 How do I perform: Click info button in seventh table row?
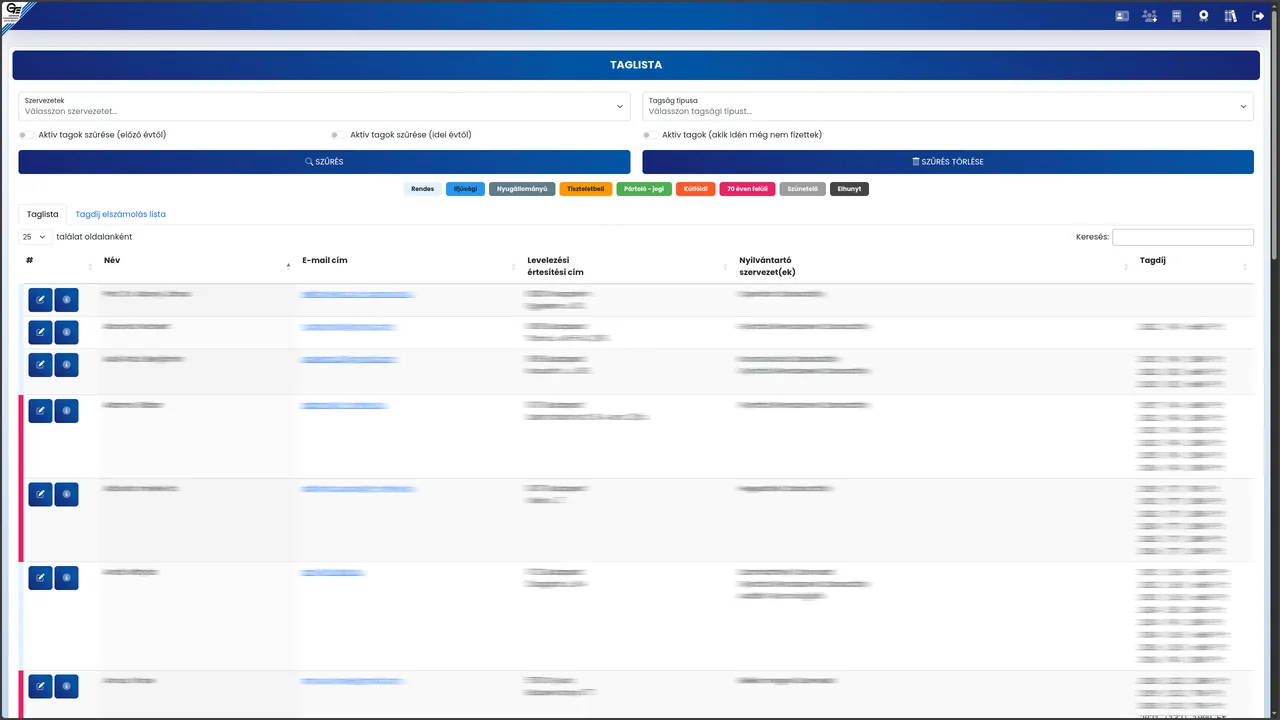pos(66,686)
